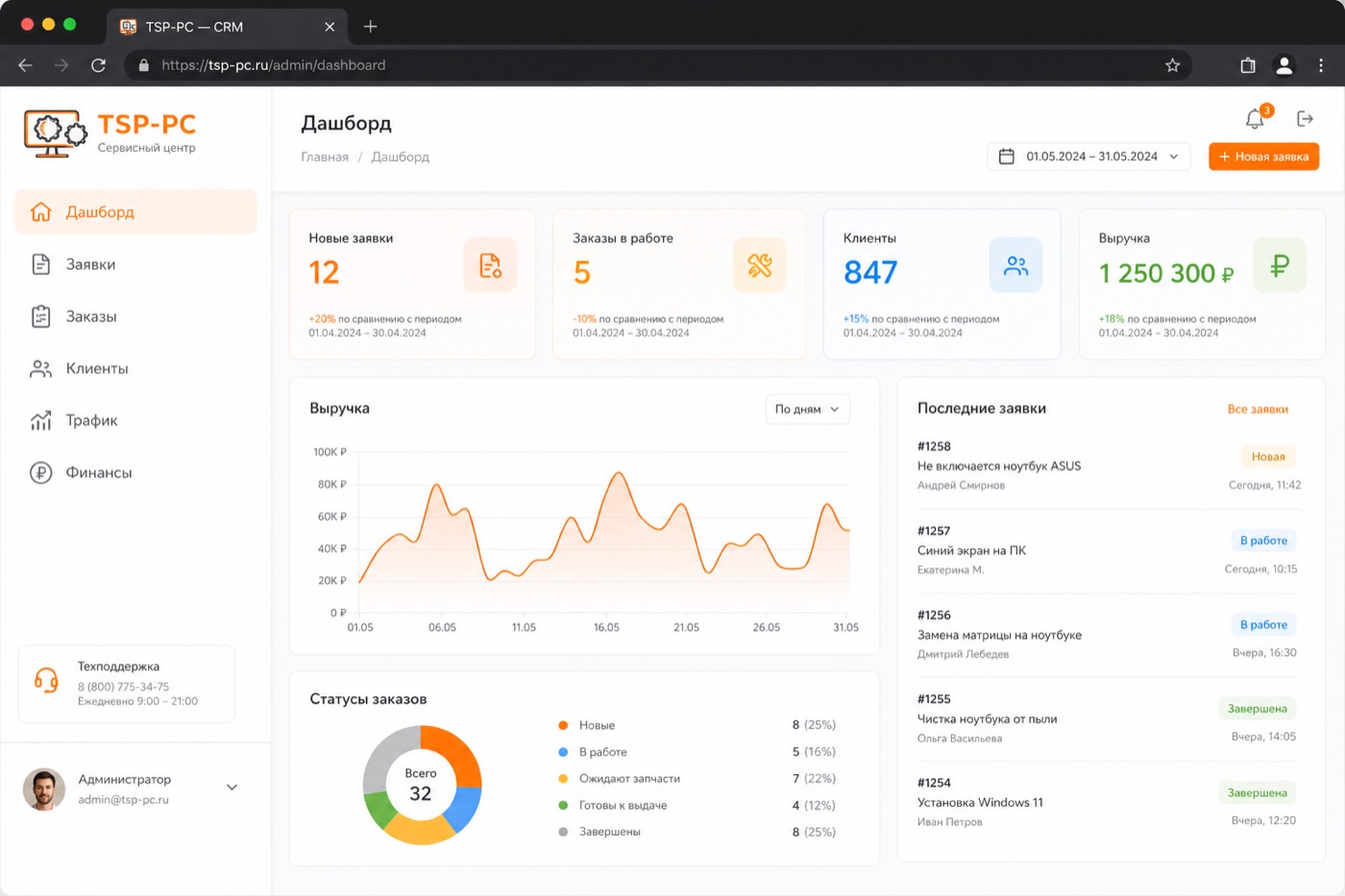Open the Все заявки link

point(1258,409)
